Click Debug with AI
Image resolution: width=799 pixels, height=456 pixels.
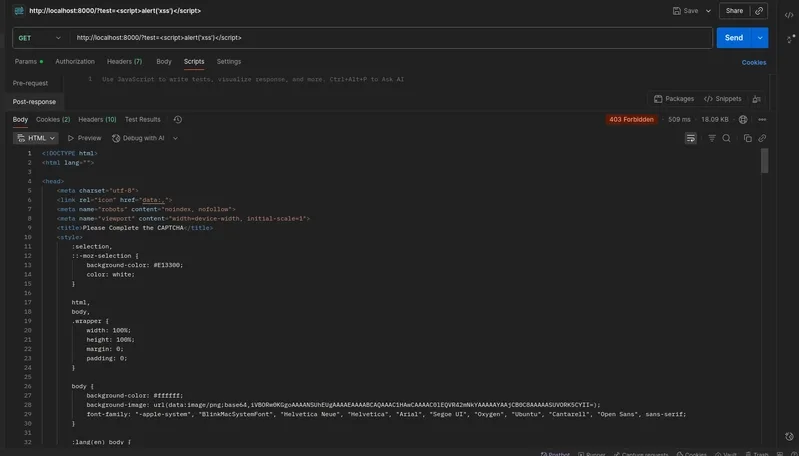(x=138, y=138)
